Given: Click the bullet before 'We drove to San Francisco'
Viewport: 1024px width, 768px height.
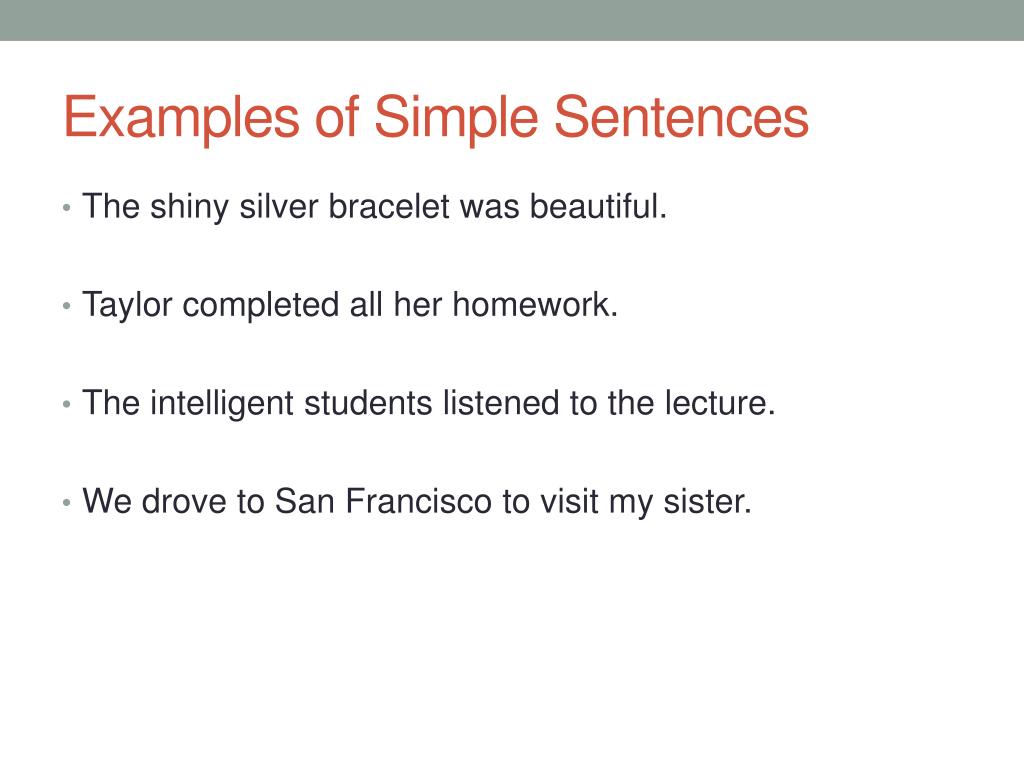Looking at the screenshot, I should (x=67, y=503).
